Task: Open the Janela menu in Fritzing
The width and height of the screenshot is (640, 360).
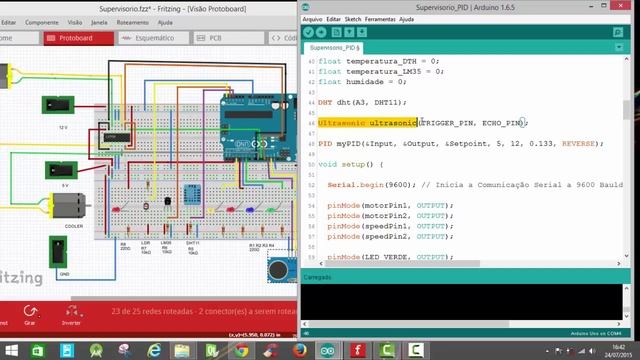Action: pos(99,22)
